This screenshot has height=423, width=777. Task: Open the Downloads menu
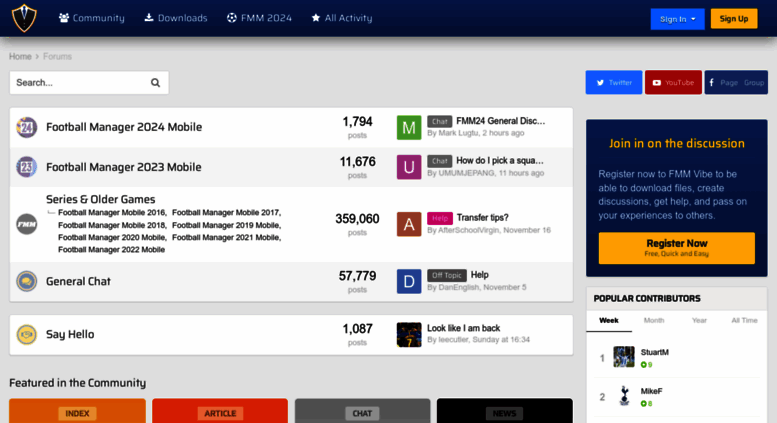tap(176, 18)
